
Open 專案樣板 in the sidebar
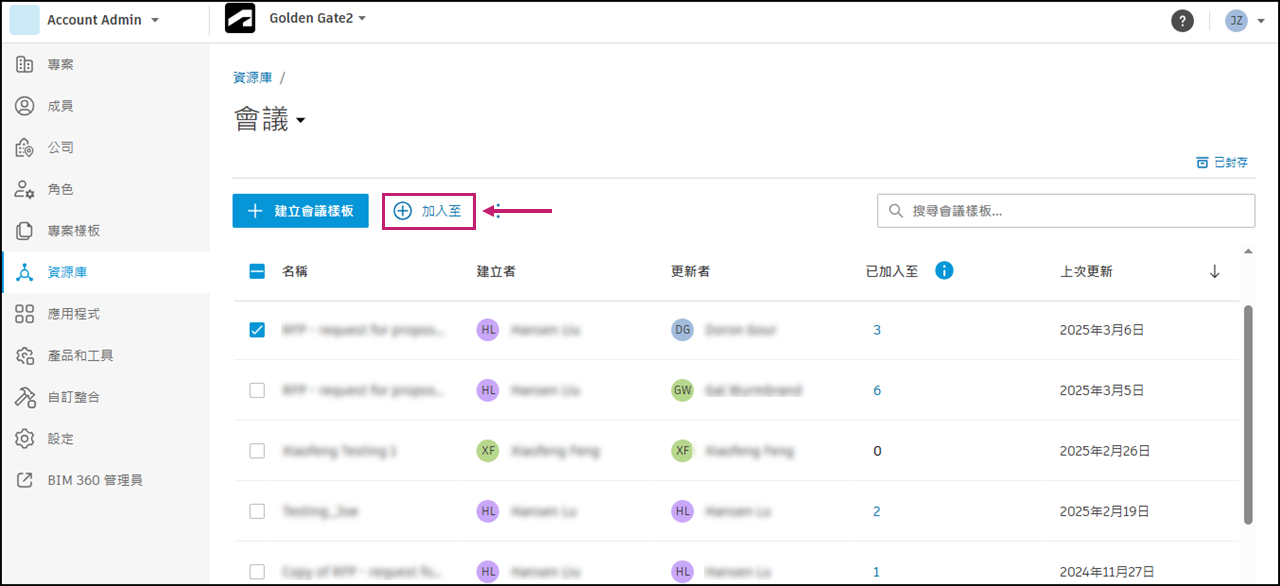pos(74,231)
